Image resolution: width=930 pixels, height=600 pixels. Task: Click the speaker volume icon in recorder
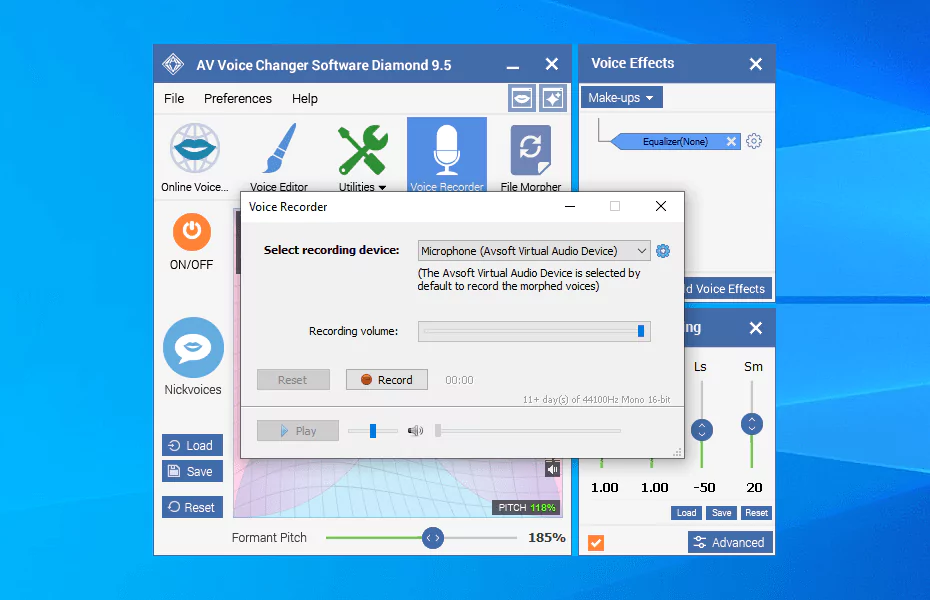(x=416, y=430)
